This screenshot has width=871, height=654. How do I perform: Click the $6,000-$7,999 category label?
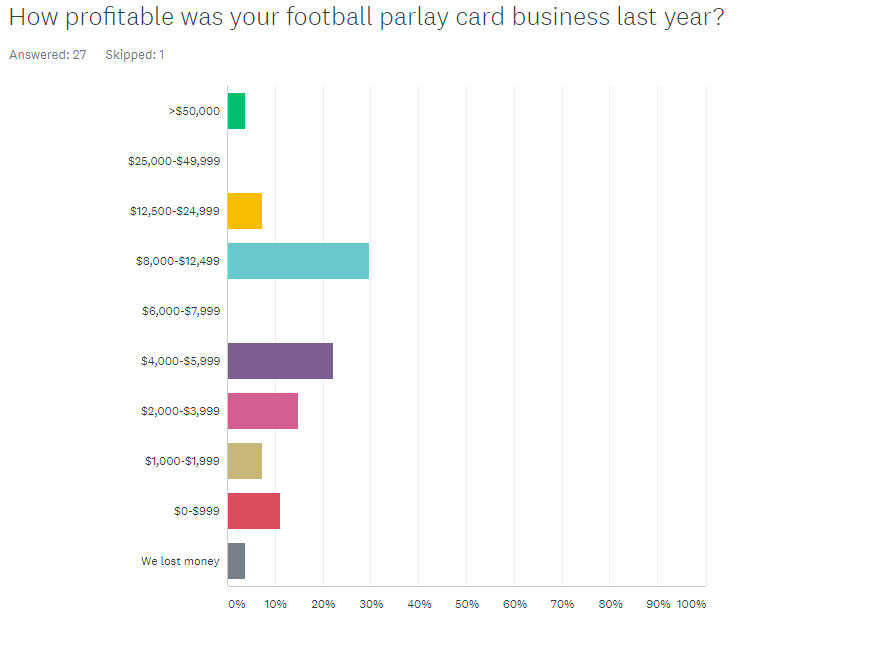[181, 311]
